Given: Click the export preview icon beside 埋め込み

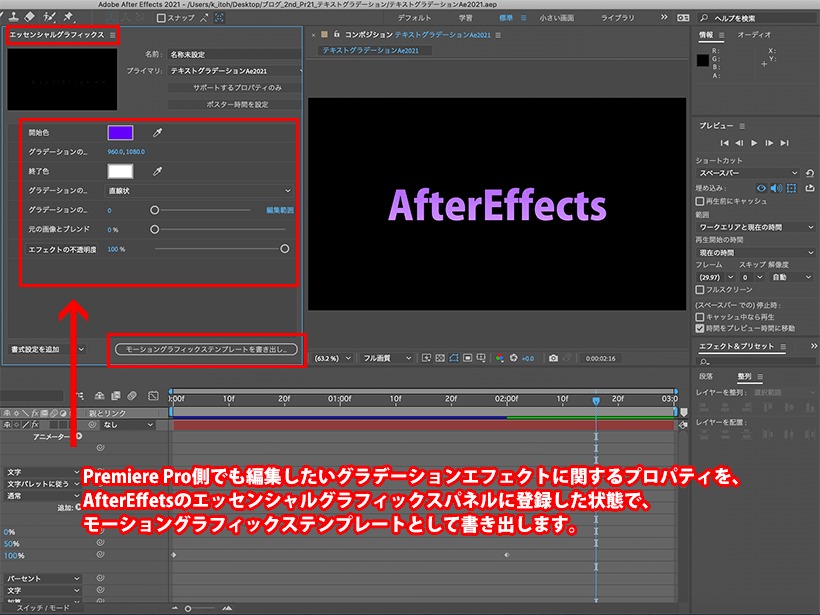Looking at the screenshot, I should coord(810,188).
